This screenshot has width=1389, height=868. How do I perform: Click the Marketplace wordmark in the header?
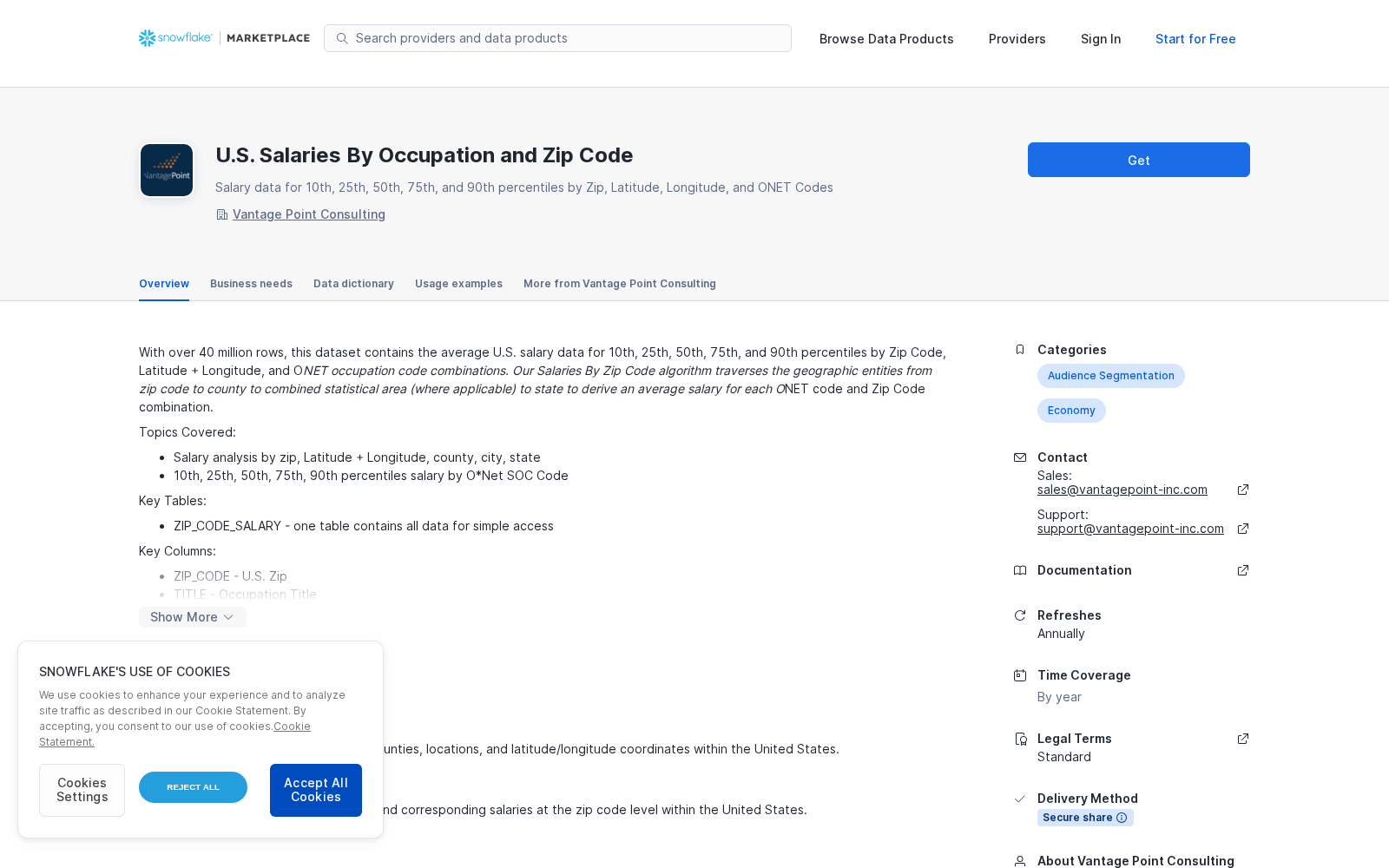coord(268,38)
